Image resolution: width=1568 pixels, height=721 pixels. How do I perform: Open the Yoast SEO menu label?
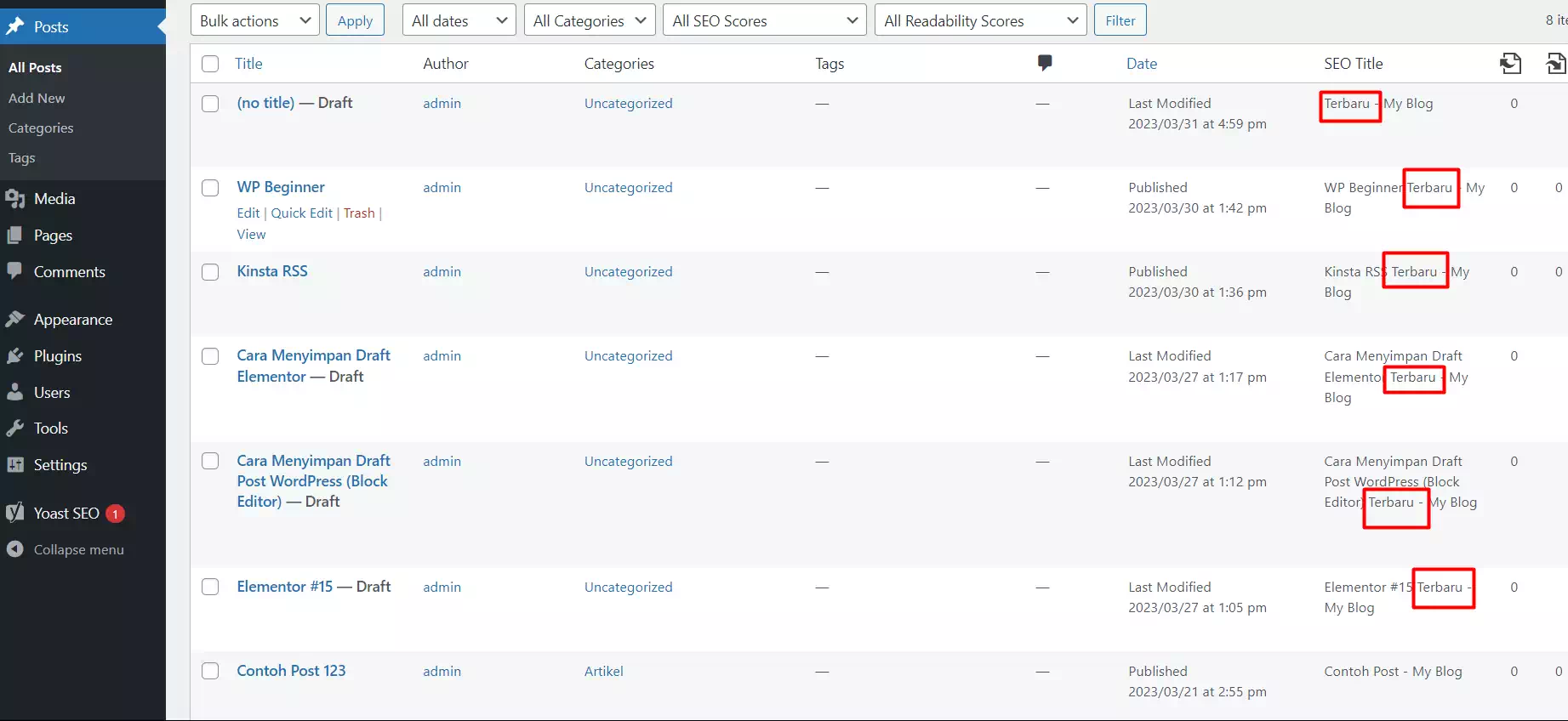coord(66,513)
